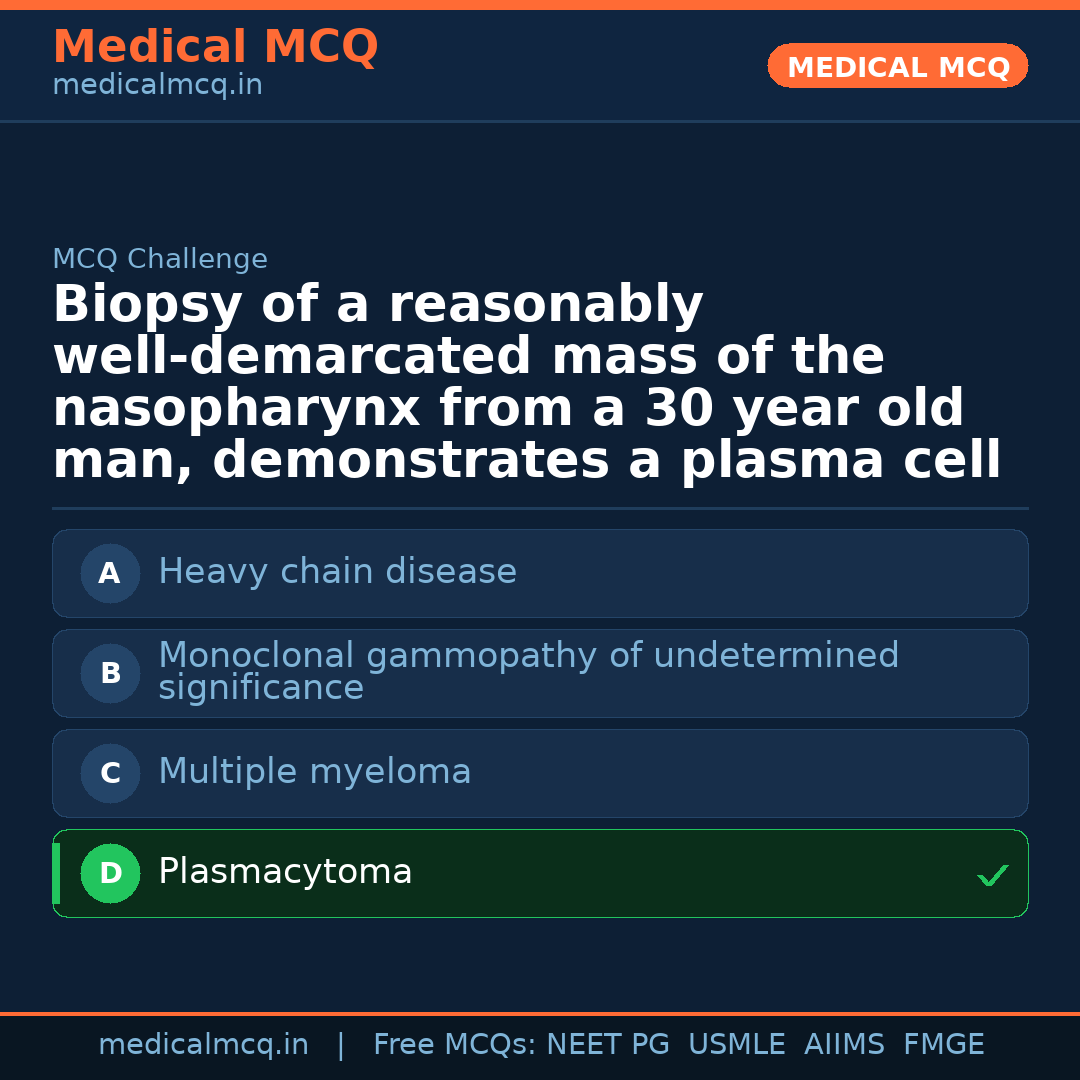Click the green letter D circle badge
Screen dimensions: 1080x1080
(110, 873)
